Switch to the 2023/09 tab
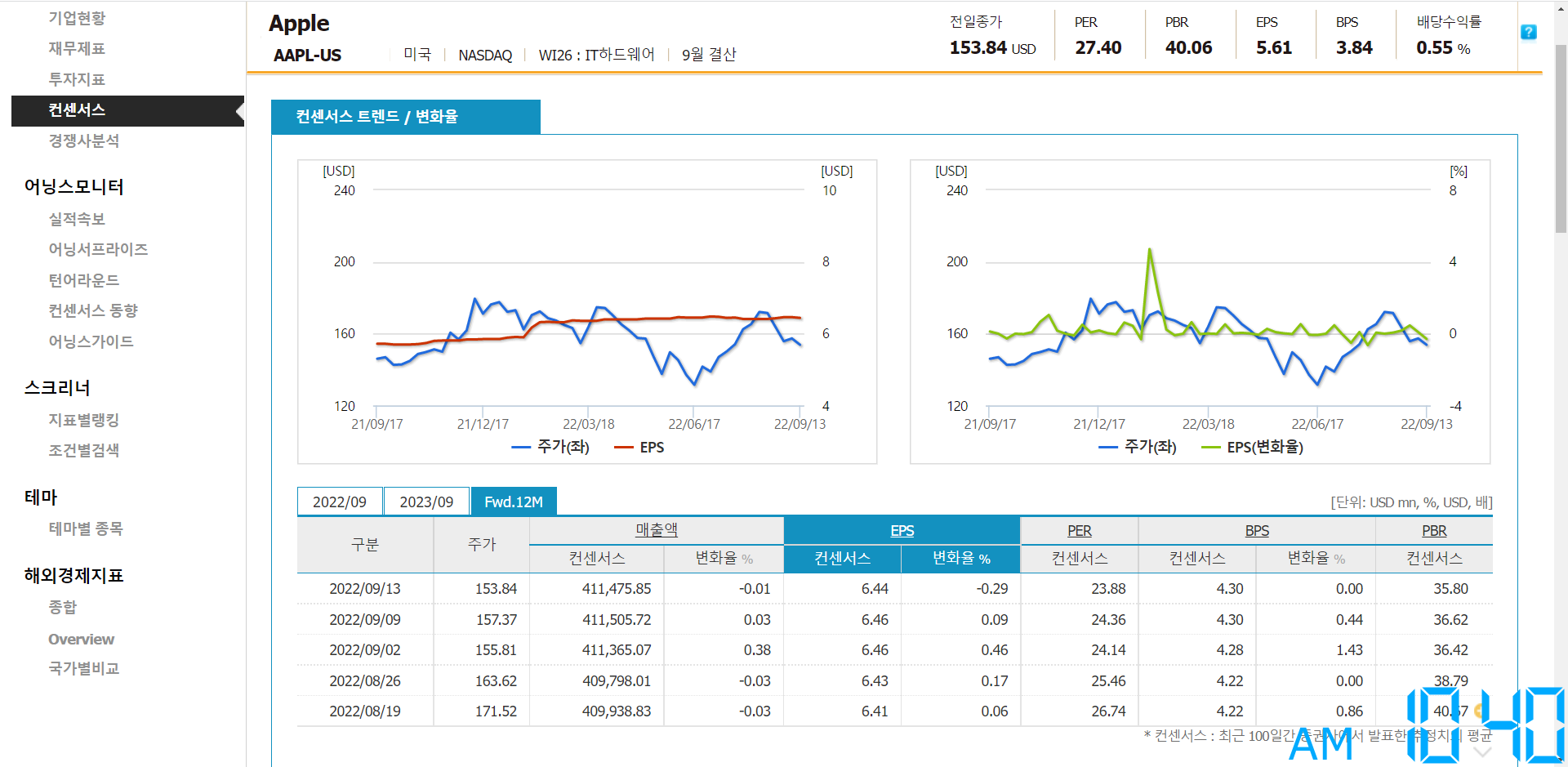This screenshot has height=767, width=1568. [426, 502]
